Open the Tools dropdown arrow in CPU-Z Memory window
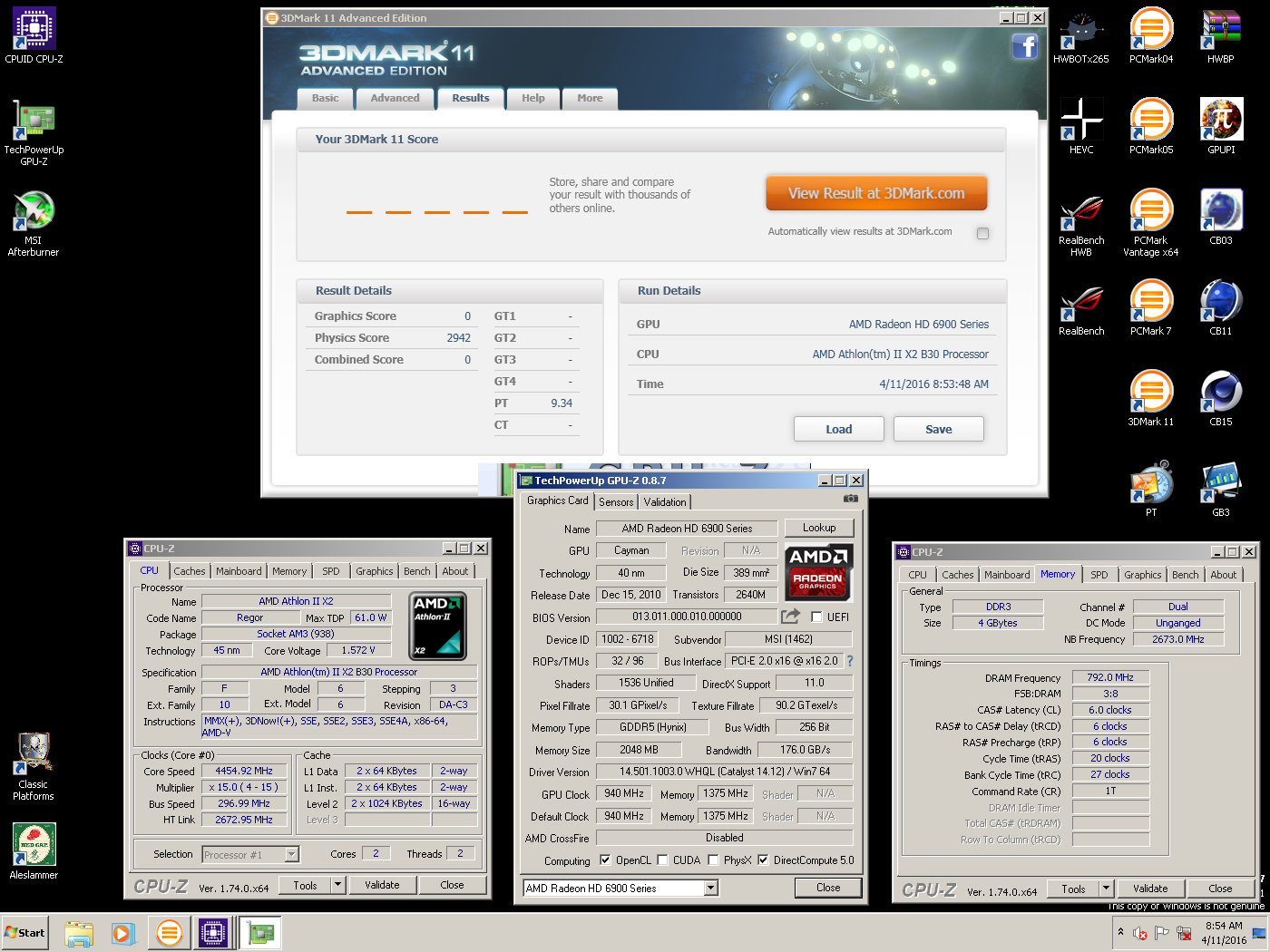The width and height of the screenshot is (1270, 952). [x=1106, y=889]
